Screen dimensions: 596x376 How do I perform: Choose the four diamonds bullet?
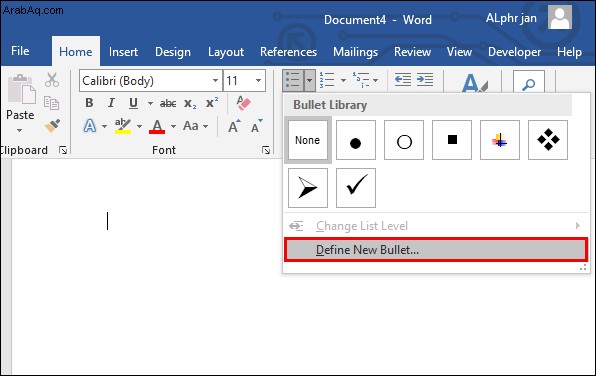[x=548, y=140]
